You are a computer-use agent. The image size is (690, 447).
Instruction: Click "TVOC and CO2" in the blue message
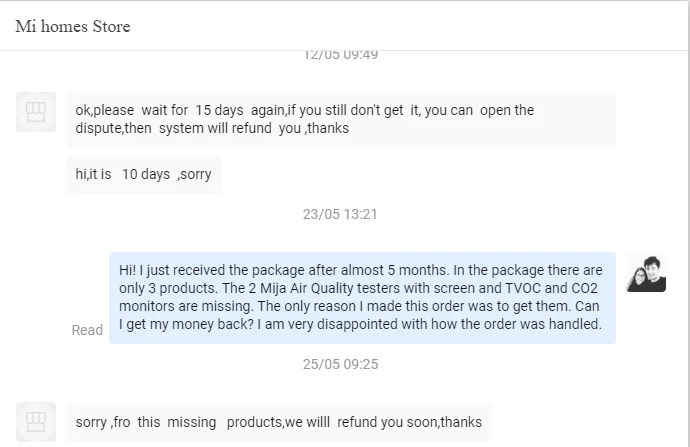[x=516, y=288]
